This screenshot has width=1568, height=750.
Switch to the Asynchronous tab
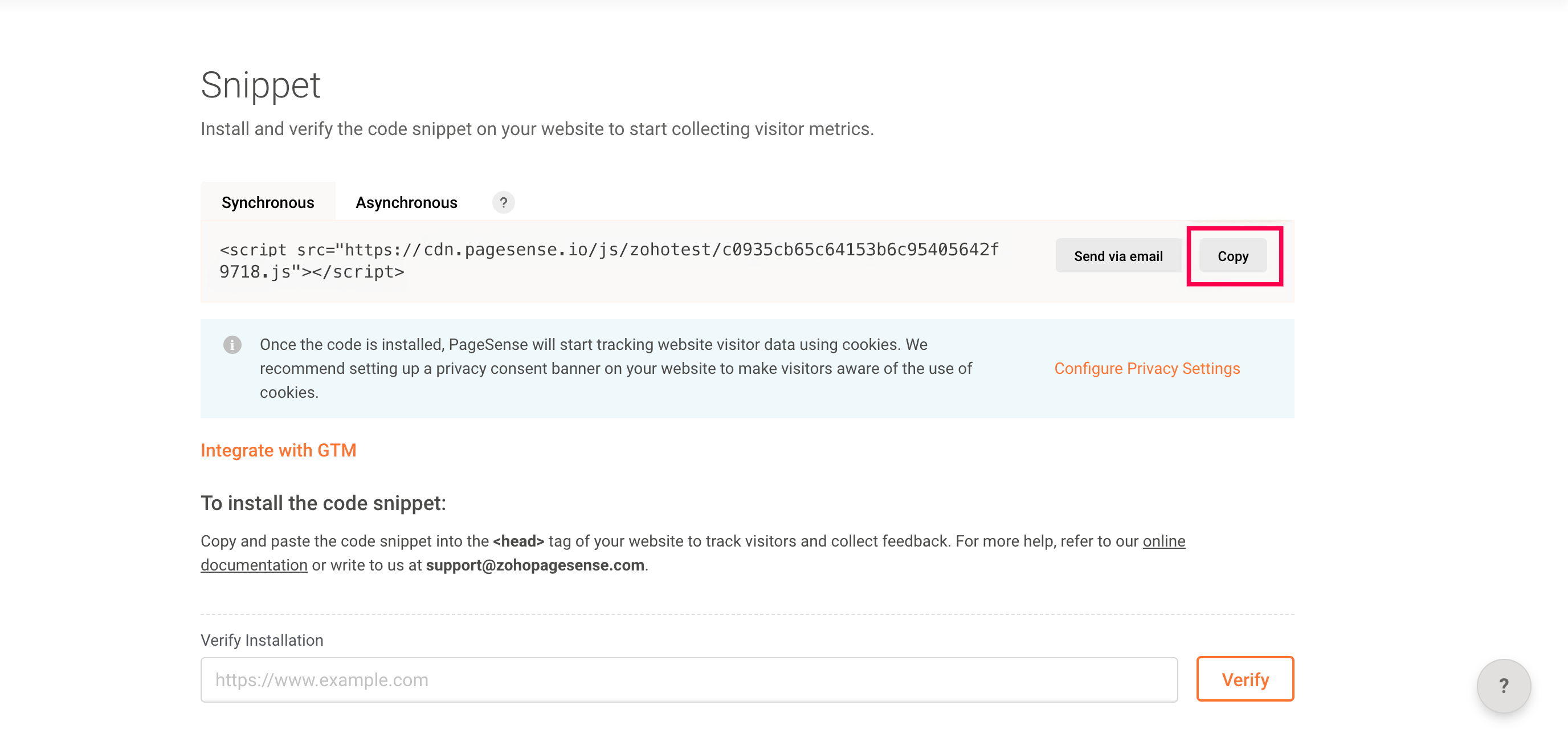click(x=406, y=202)
